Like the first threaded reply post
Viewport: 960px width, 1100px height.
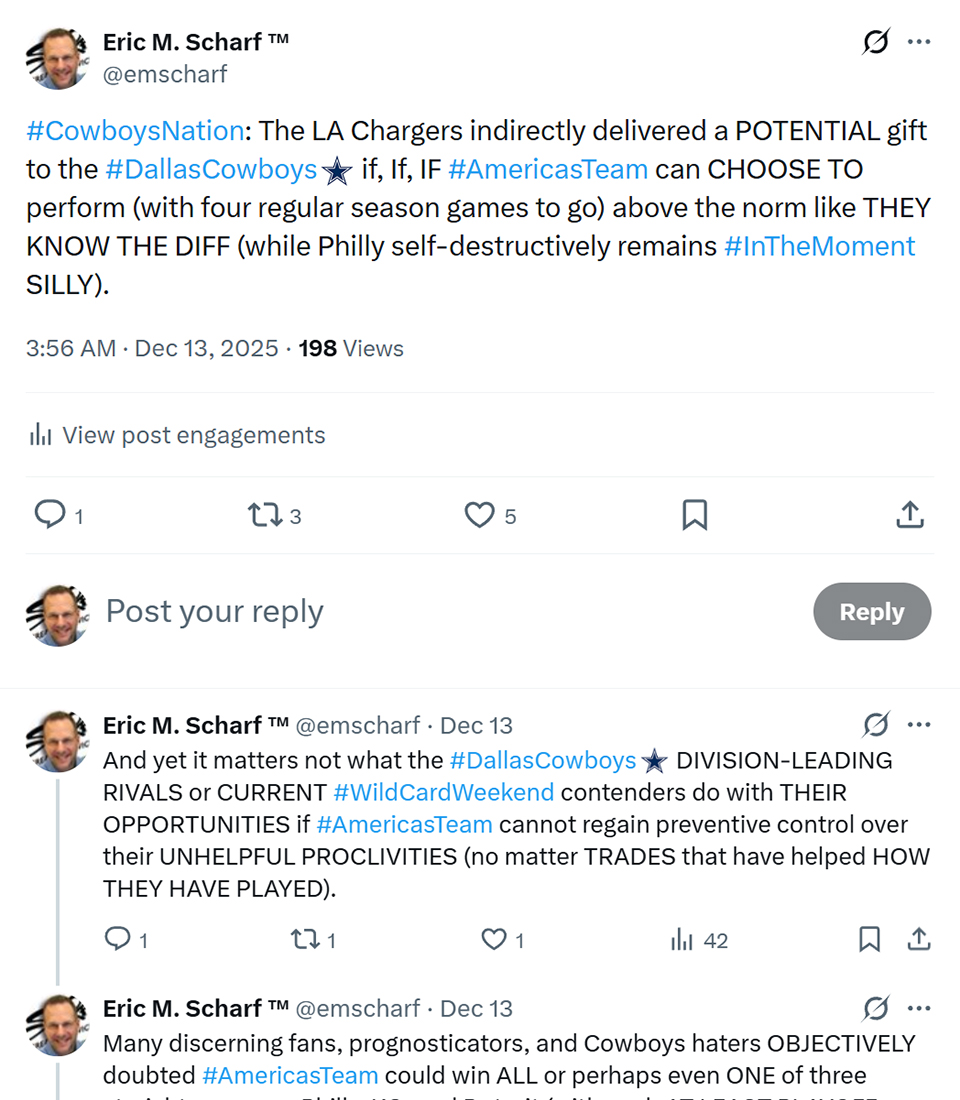pos(494,939)
